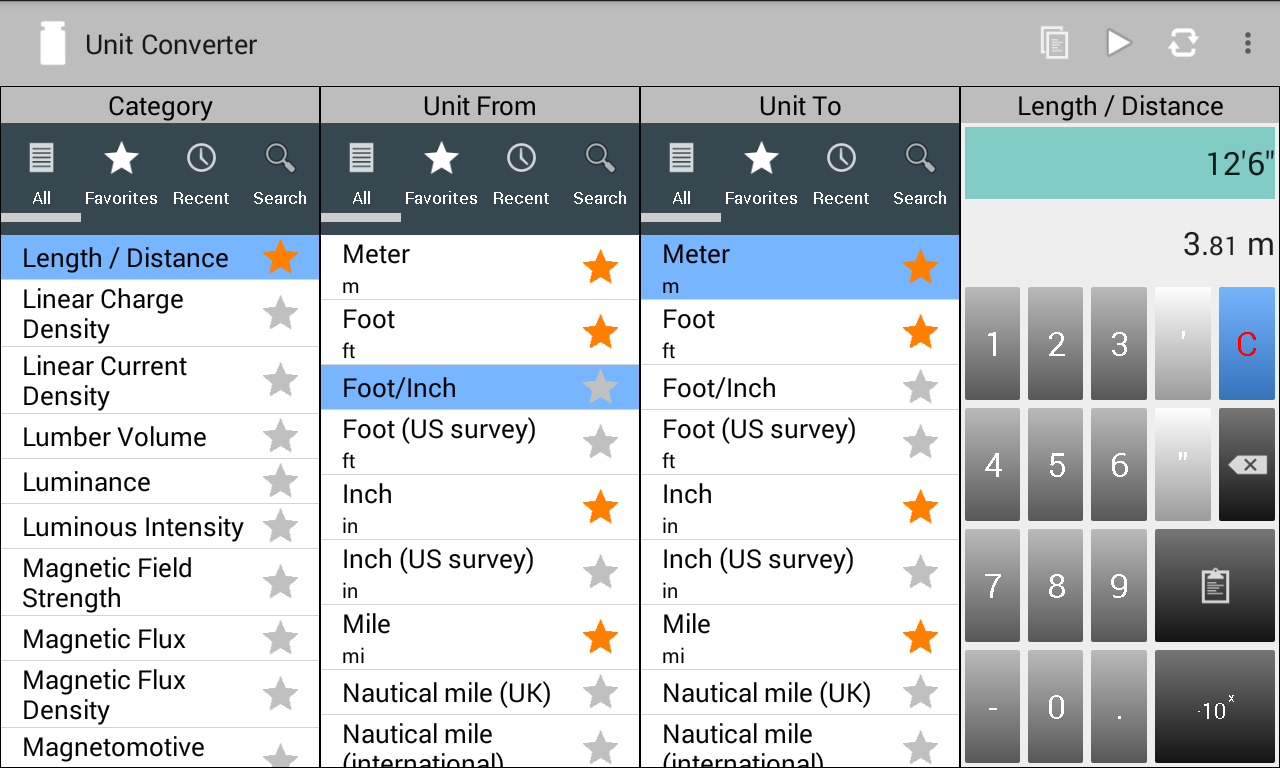Tap digit 3 on the keypad
1280x768 pixels.
point(1119,343)
